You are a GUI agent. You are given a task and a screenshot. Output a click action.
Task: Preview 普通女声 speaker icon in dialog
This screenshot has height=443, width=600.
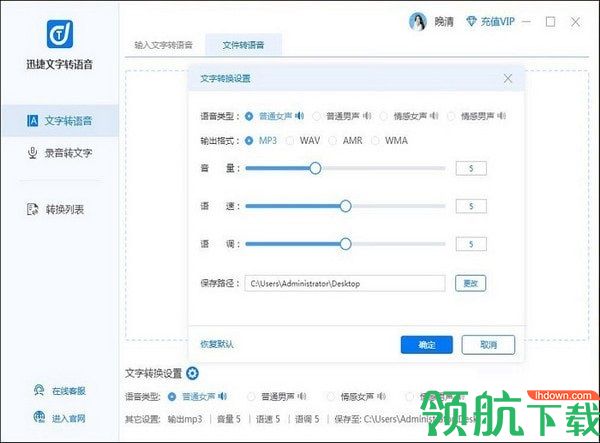[x=300, y=116]
